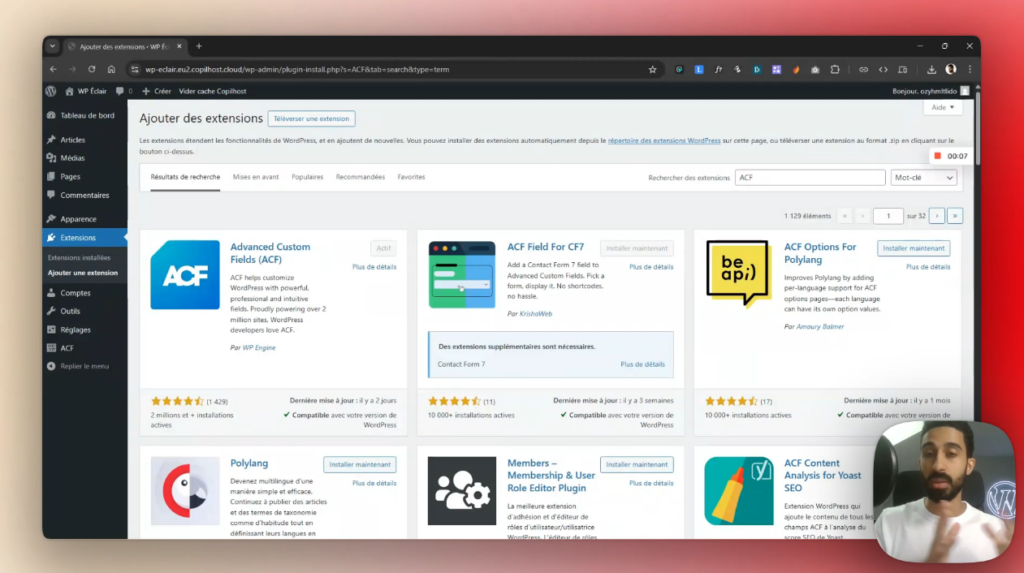Open the Médias sidebar menu

[x=72, y=158]
